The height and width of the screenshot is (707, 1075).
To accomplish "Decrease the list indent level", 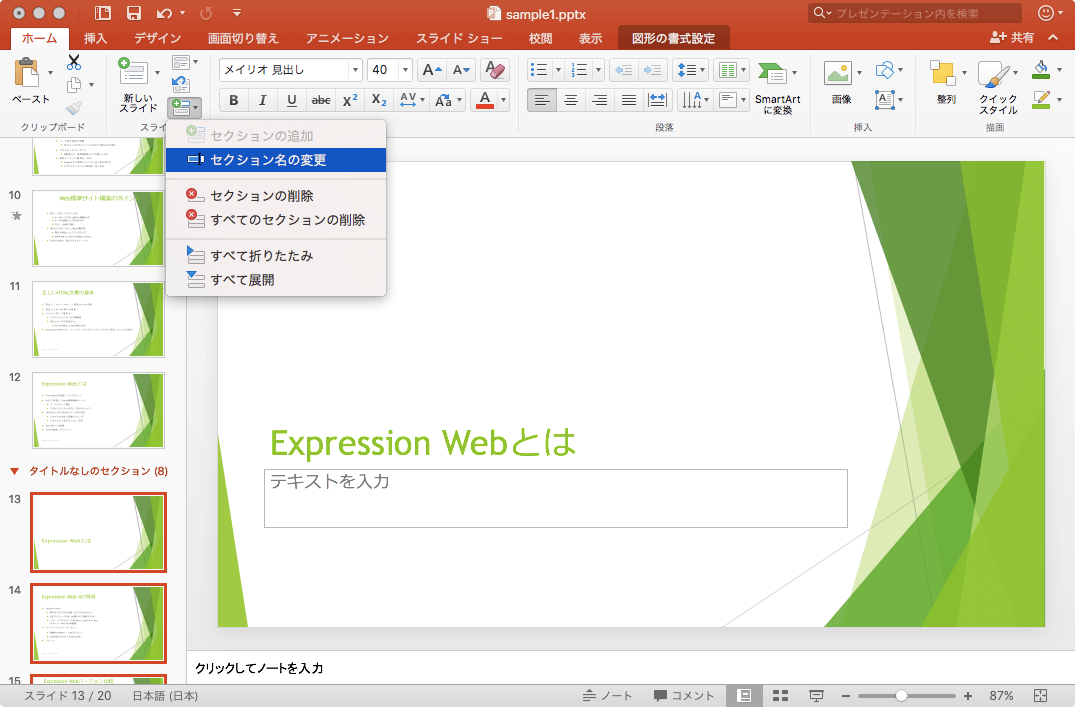I will 624,70.
